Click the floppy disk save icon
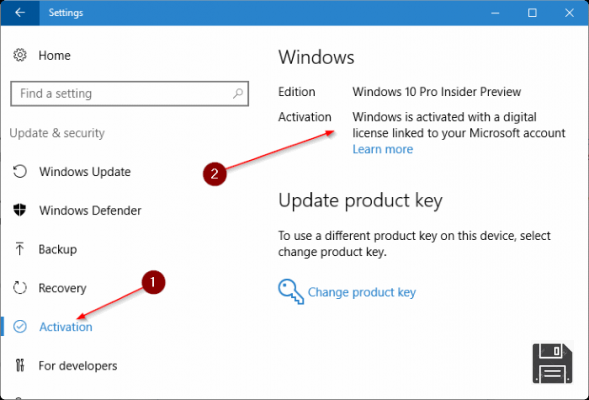589x400 pixels. point(552,363)
